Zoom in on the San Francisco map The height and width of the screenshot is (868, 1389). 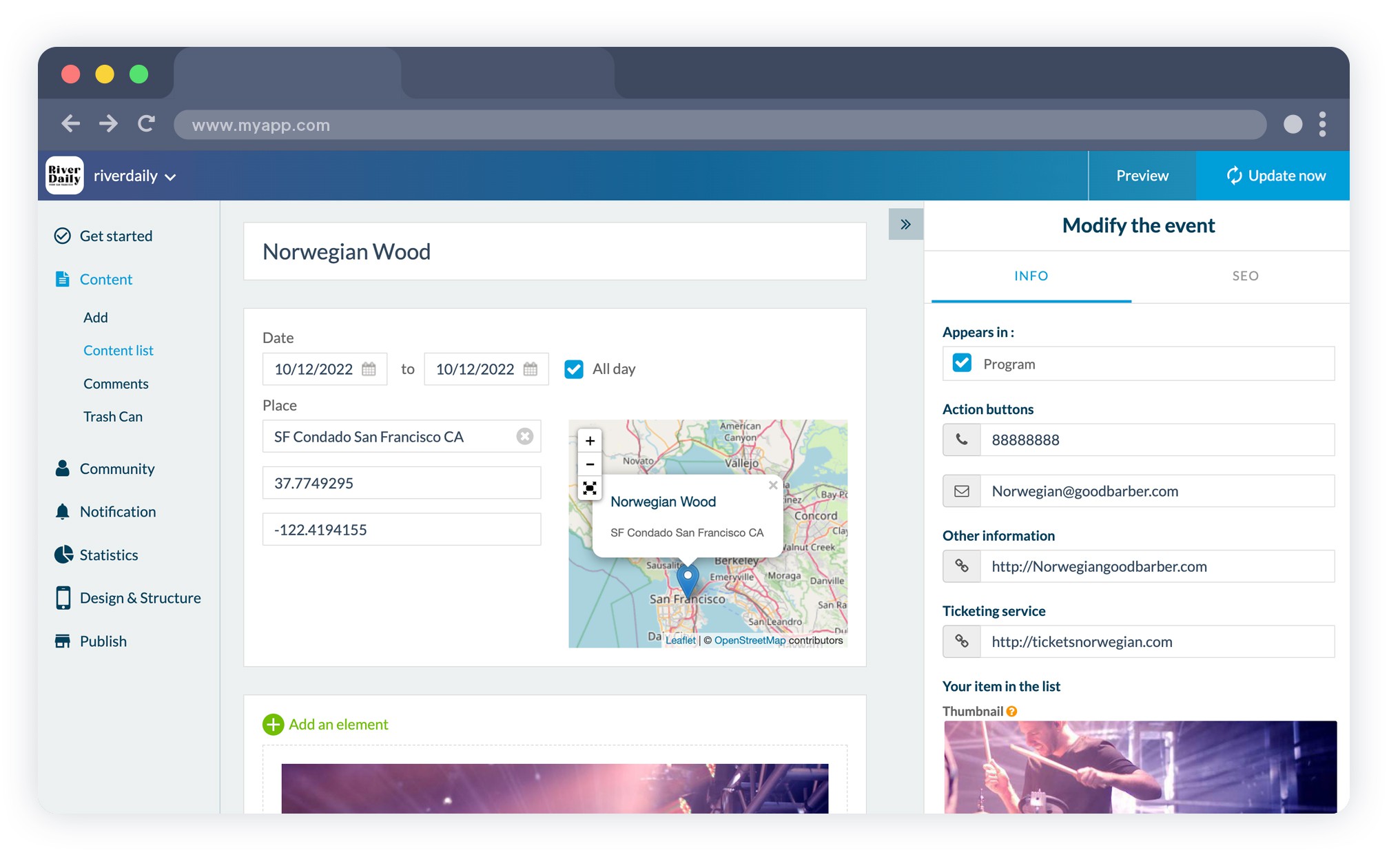point(589,440)
